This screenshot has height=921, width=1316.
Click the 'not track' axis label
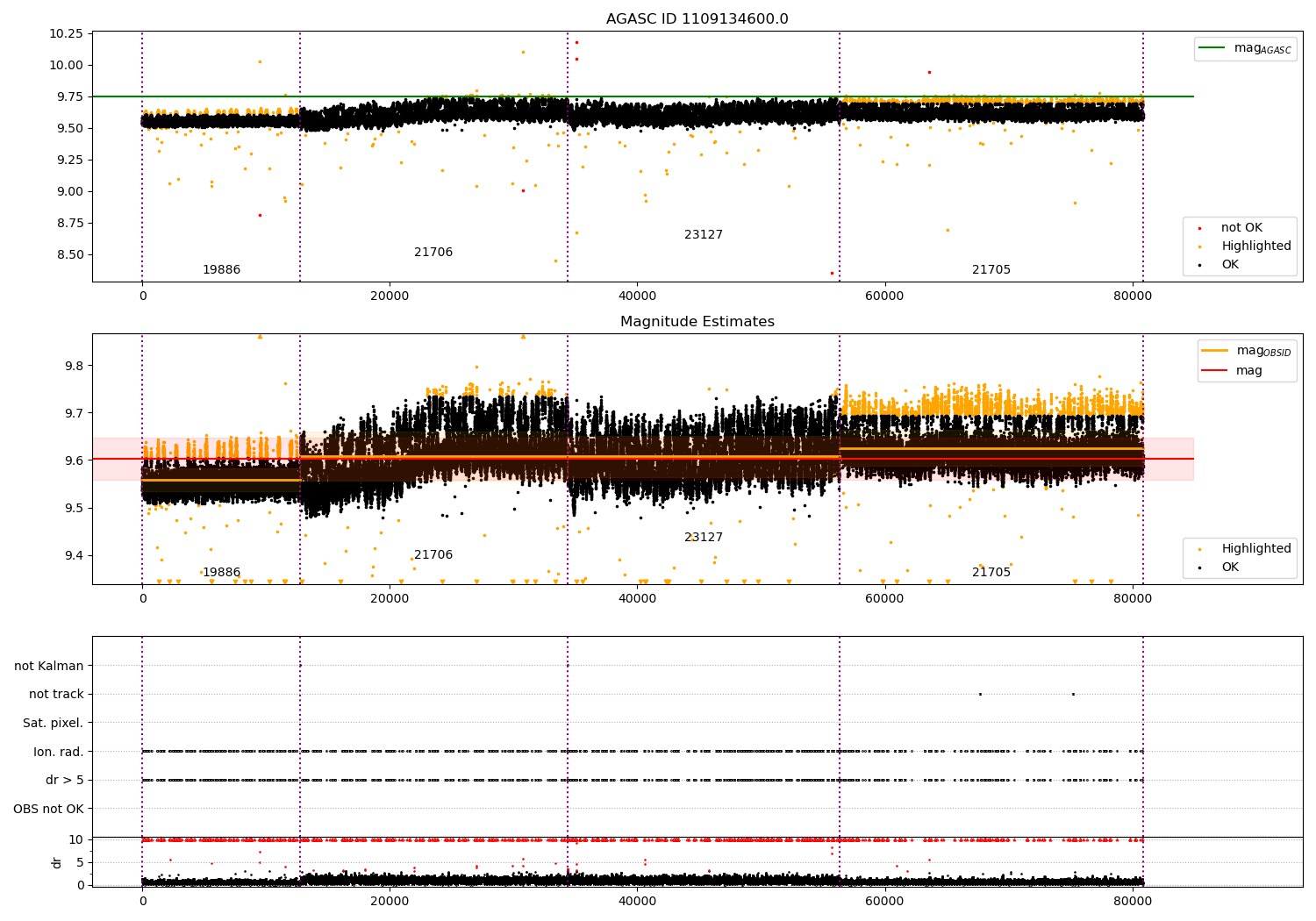[56, 695]
